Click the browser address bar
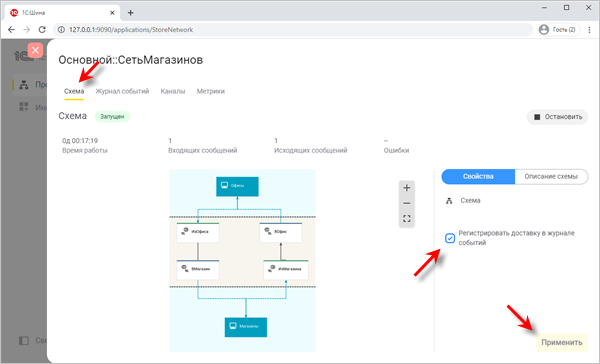Viewport: 600px width, 364px height. point(293,29)
